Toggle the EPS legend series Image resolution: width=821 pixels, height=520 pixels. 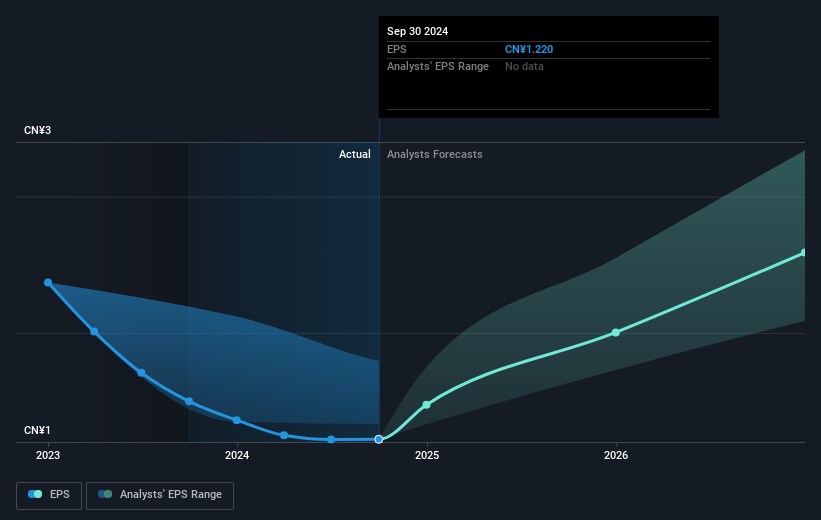49,495
